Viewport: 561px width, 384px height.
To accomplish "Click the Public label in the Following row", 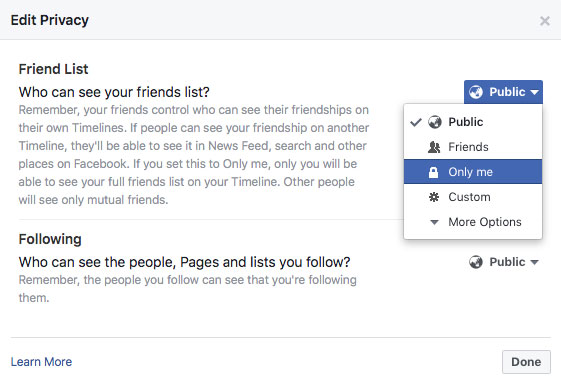I will [x=507, y=262].
